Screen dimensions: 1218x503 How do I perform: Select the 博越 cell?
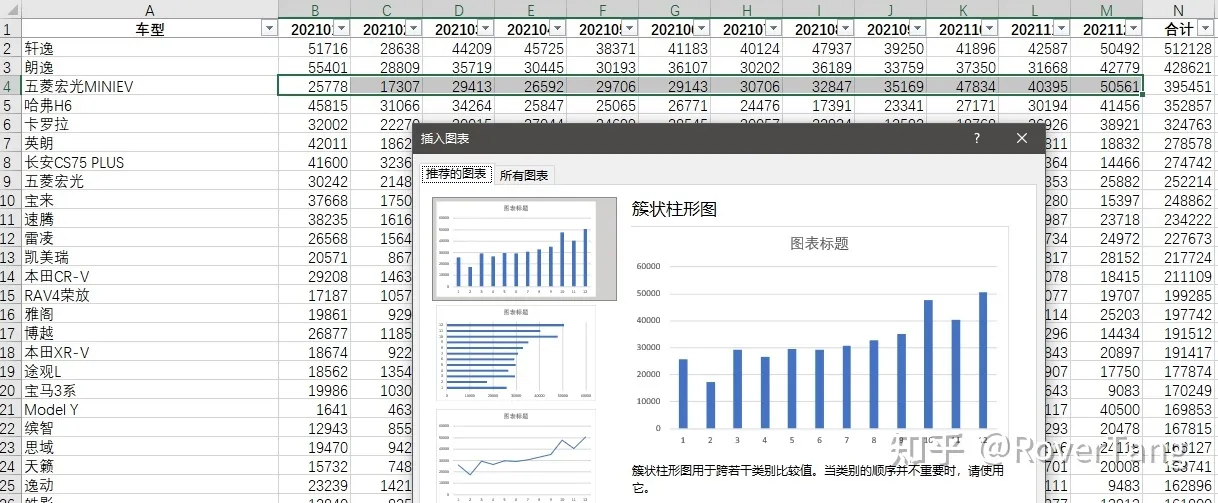tap(150, 333)
